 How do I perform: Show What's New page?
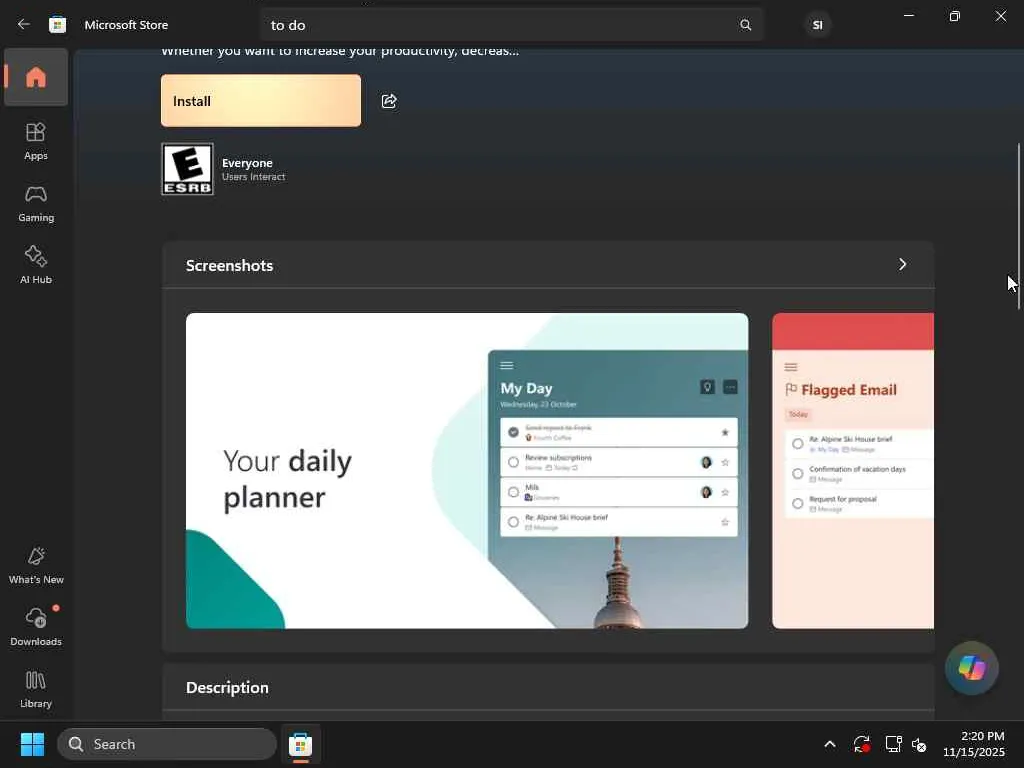[36, 566]
